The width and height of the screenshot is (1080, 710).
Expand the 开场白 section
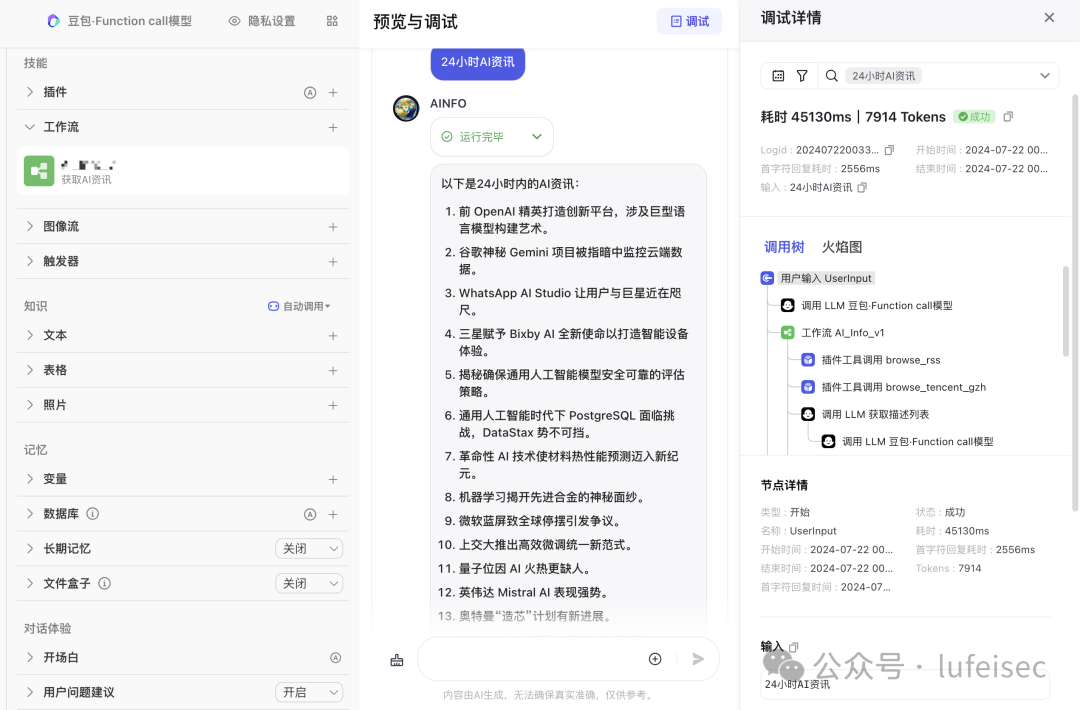tap(30, 657)
